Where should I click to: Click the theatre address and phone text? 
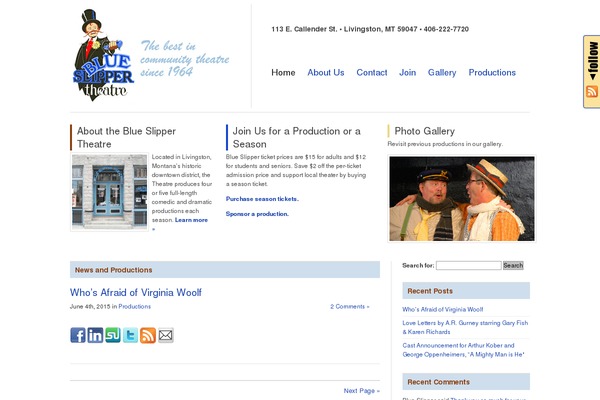coord(370,29)
